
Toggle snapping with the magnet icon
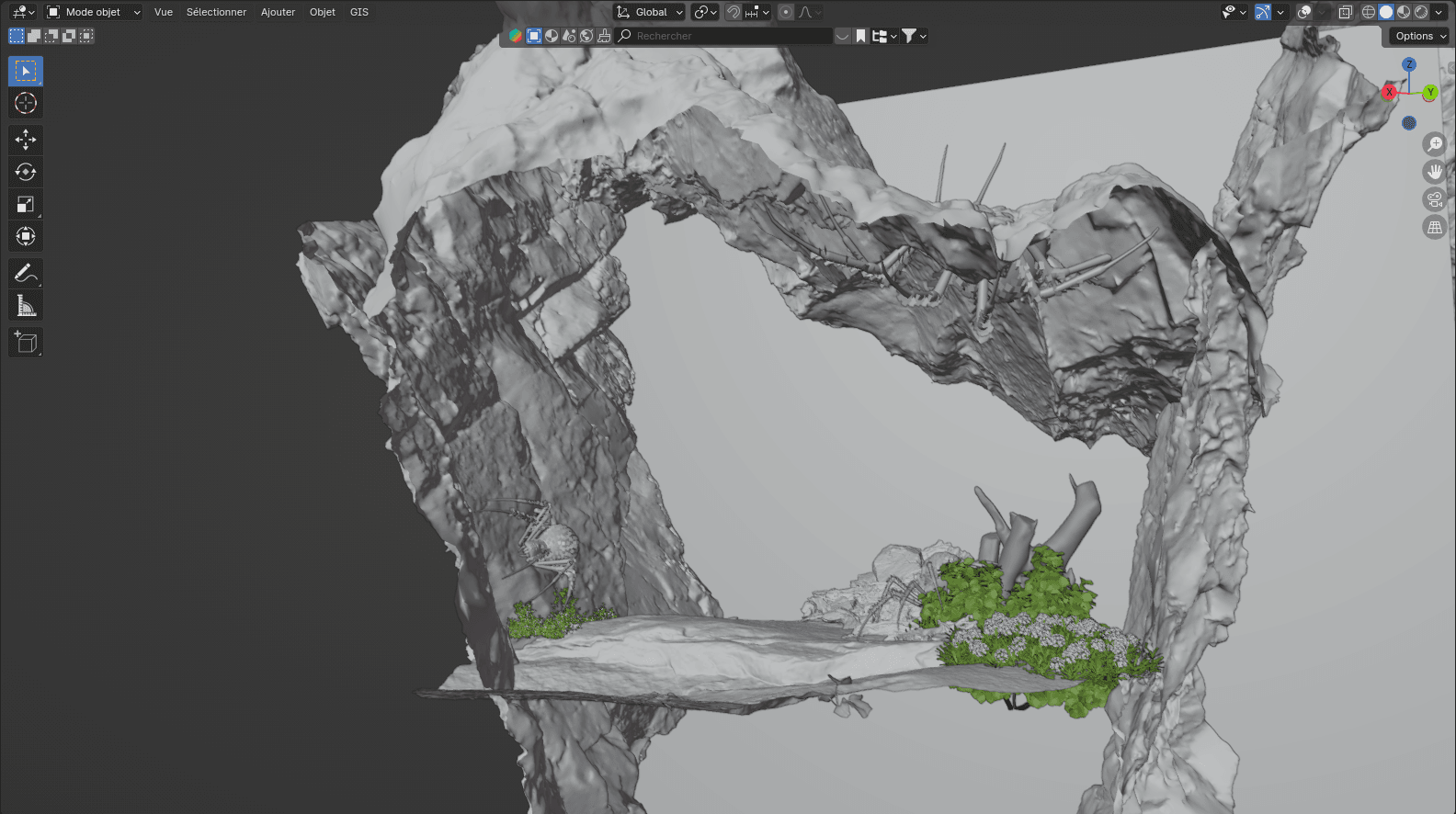[734, 12]
